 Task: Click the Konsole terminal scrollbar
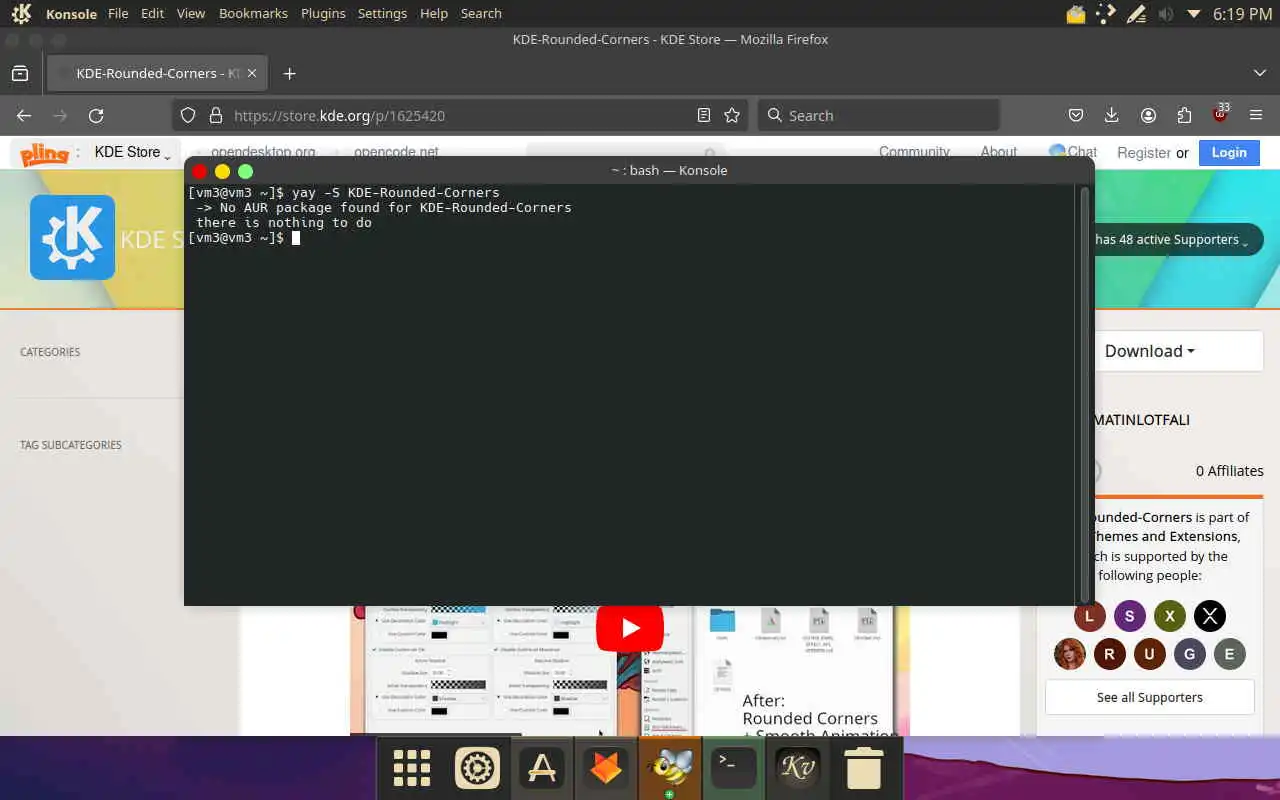[1084, 394]
